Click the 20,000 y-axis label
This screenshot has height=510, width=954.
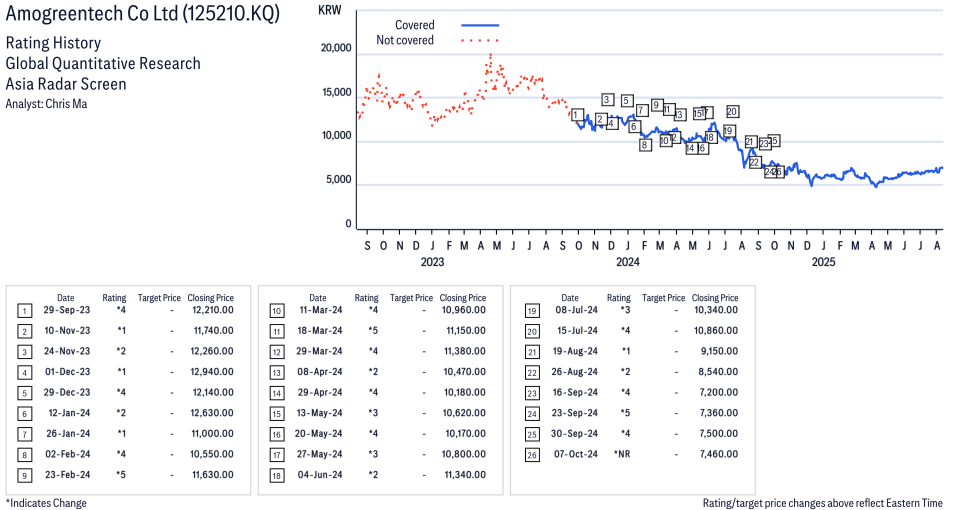336,48
